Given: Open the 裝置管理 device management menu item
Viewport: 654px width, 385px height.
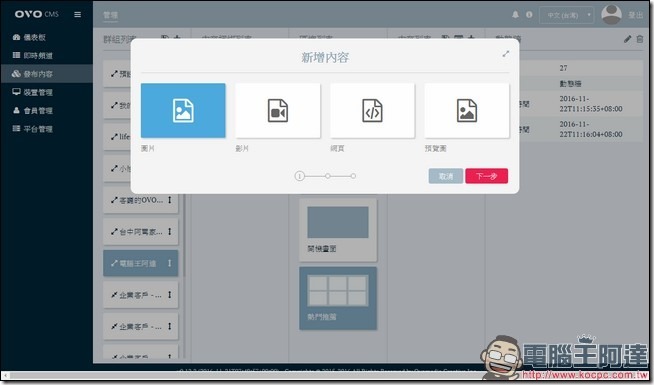Looking at the screenshot, I should [x=47, y=92].
